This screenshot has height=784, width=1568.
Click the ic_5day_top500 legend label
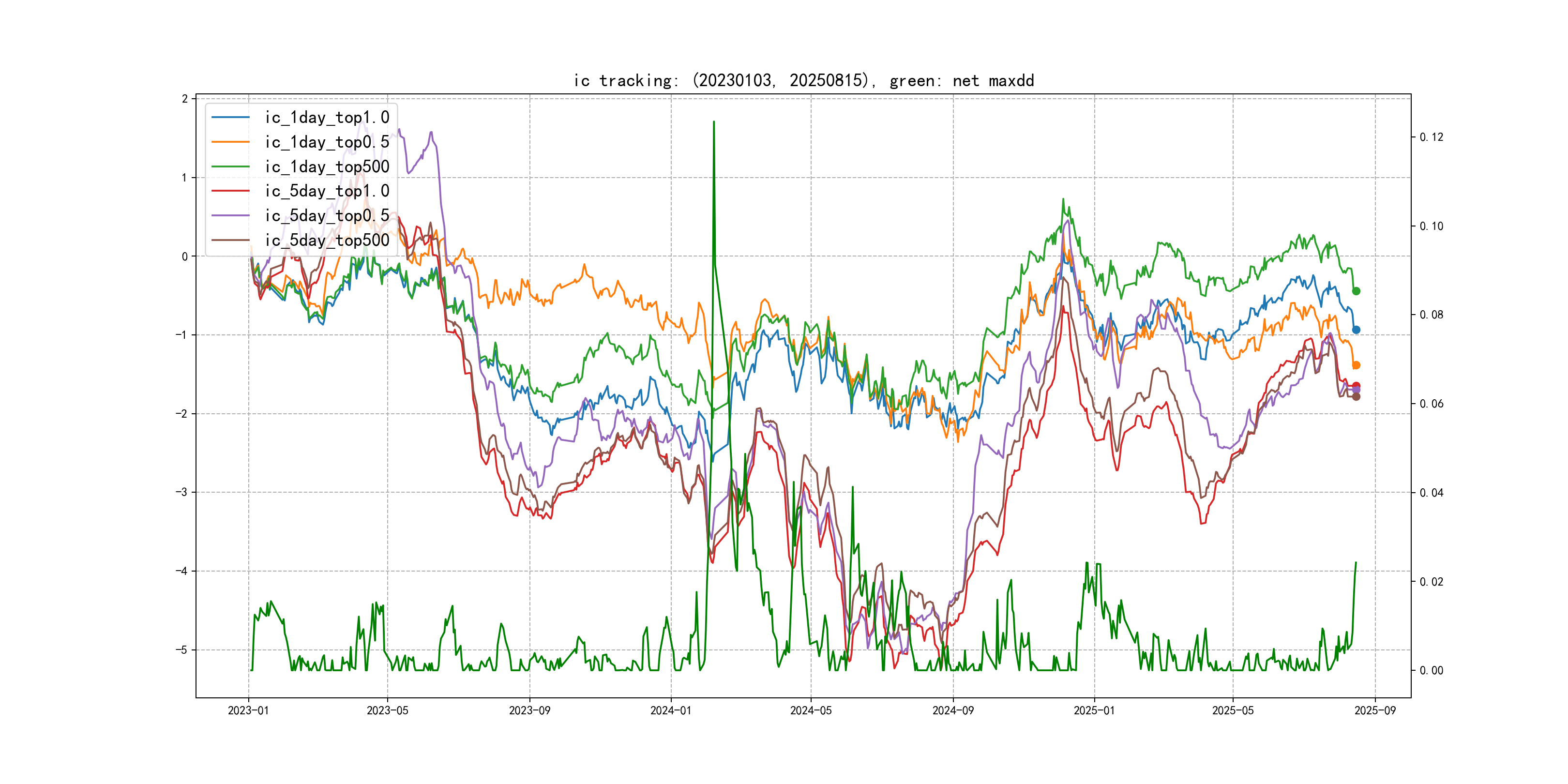coord(327,241)
